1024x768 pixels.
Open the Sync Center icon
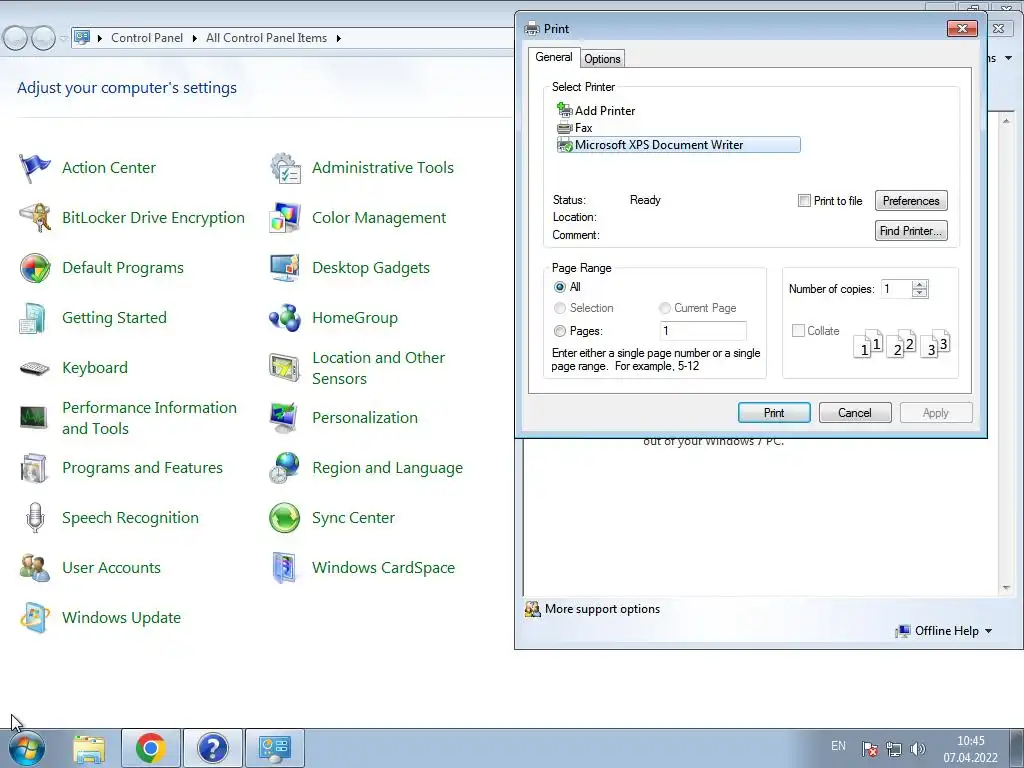coord(285,518)
